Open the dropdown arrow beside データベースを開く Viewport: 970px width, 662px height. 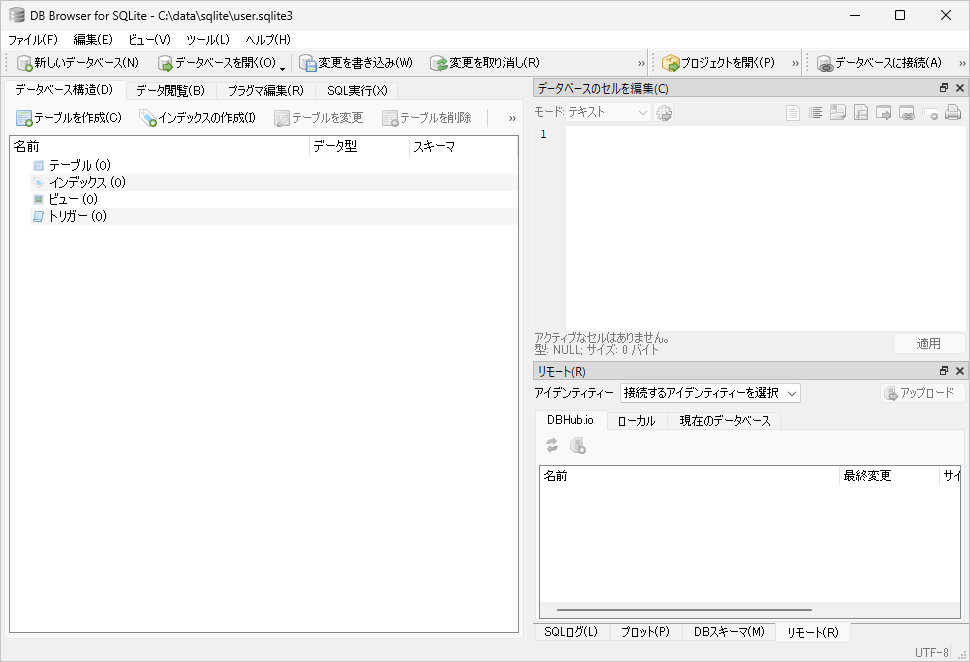click(282, 67)
